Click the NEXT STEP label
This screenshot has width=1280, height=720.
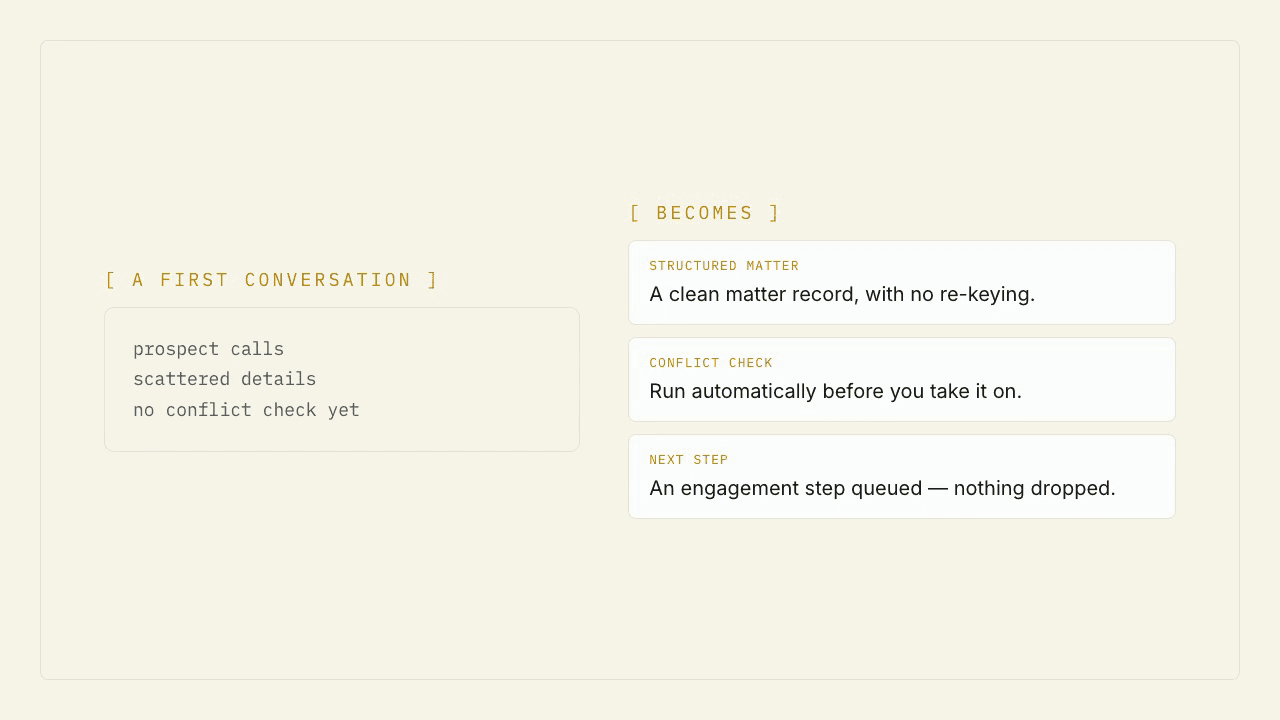point(689,460)
